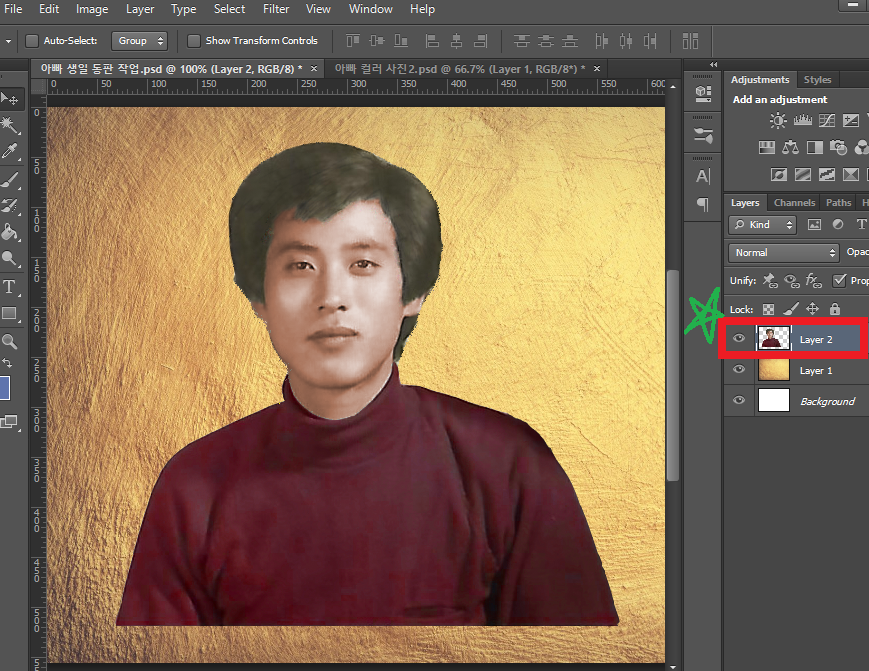
Task: Align left edges in options bar
Action: (432, 41)
